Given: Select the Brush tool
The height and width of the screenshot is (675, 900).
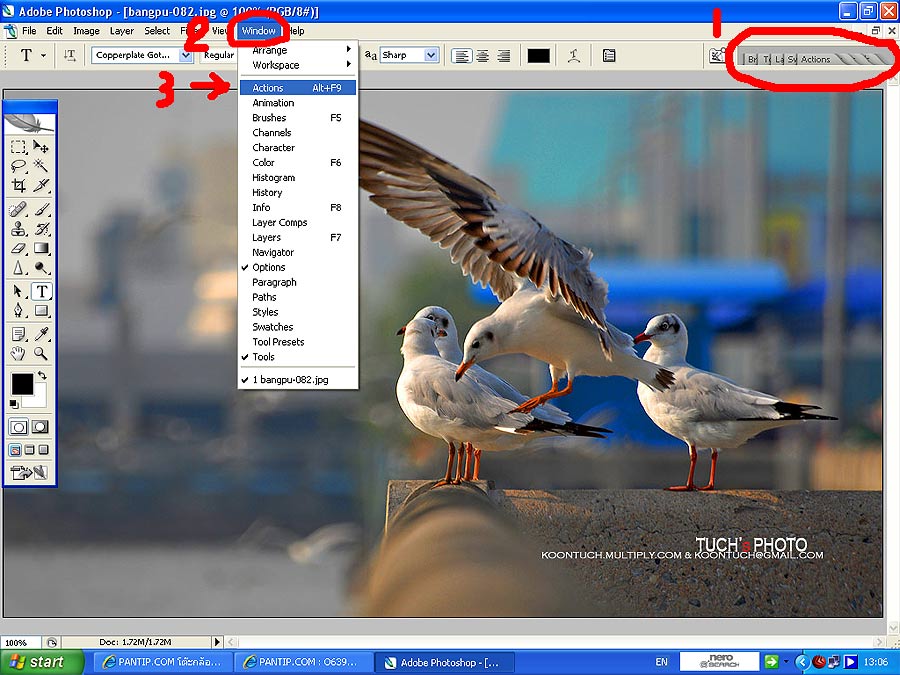Looking at the screenshot, I should [40, 210].
